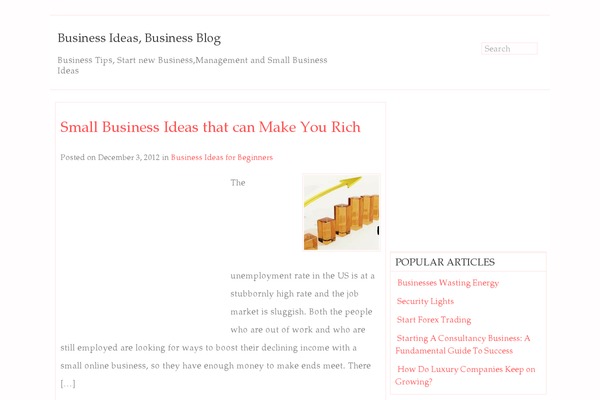Click the POPULAR ARTICLES widget heading

click(445, 262)
